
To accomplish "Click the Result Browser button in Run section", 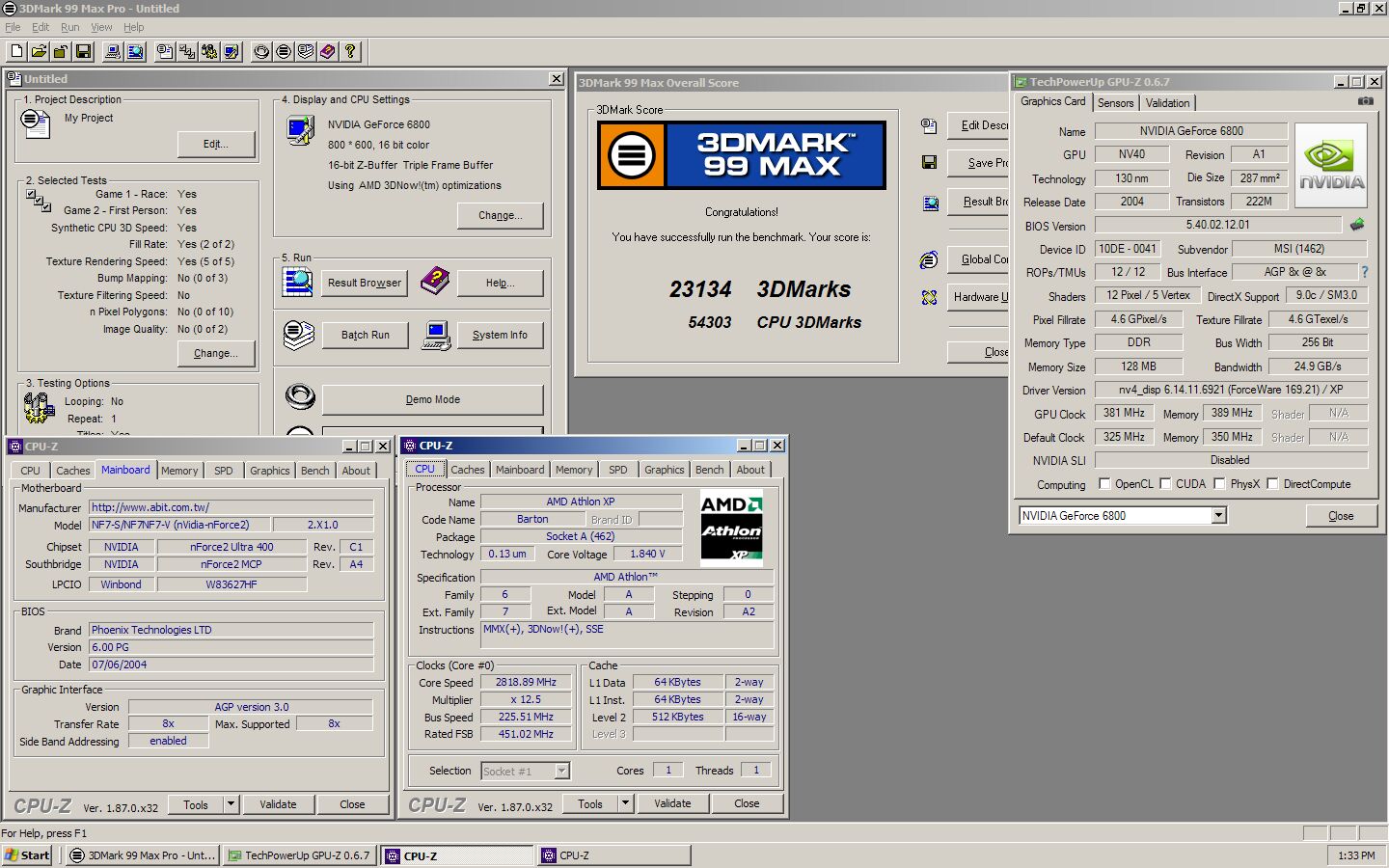I will tap(364, 283).
